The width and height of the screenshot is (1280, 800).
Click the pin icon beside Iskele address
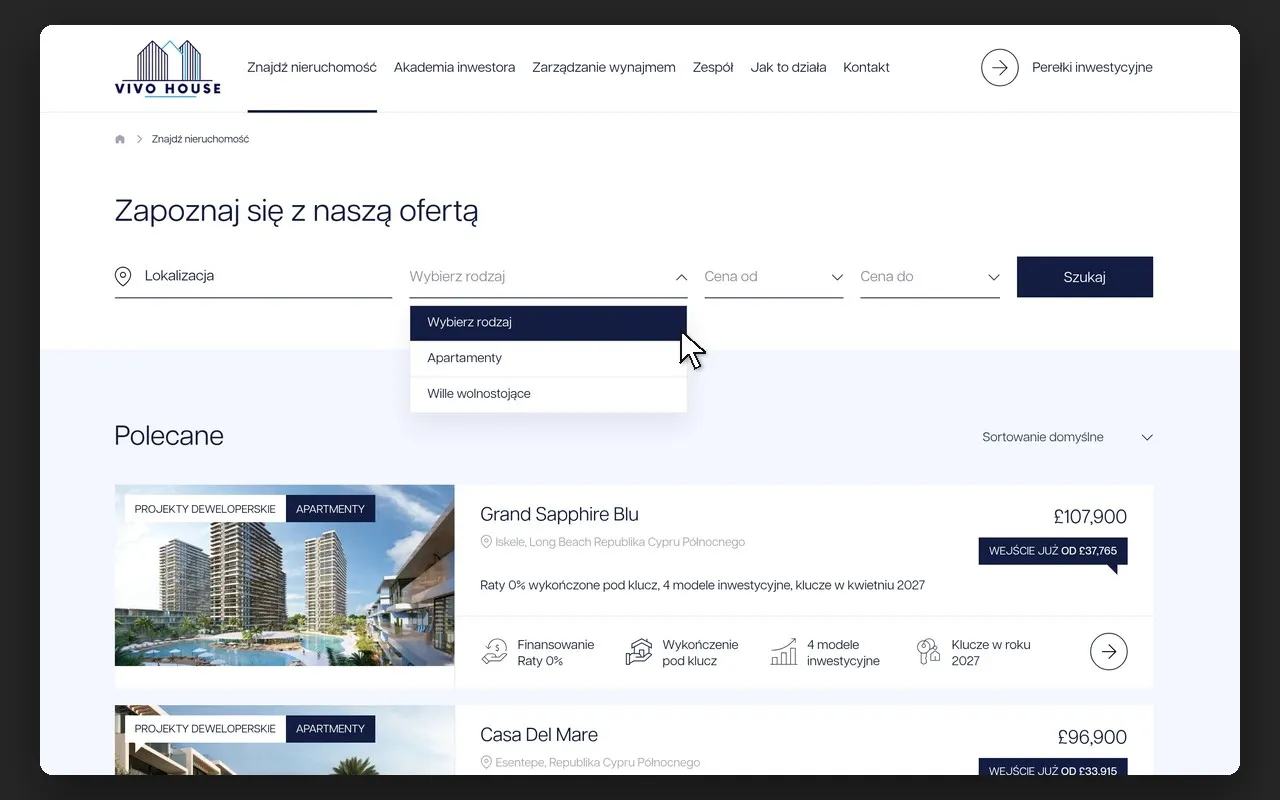pyautogui.click(x=486, y=542)
